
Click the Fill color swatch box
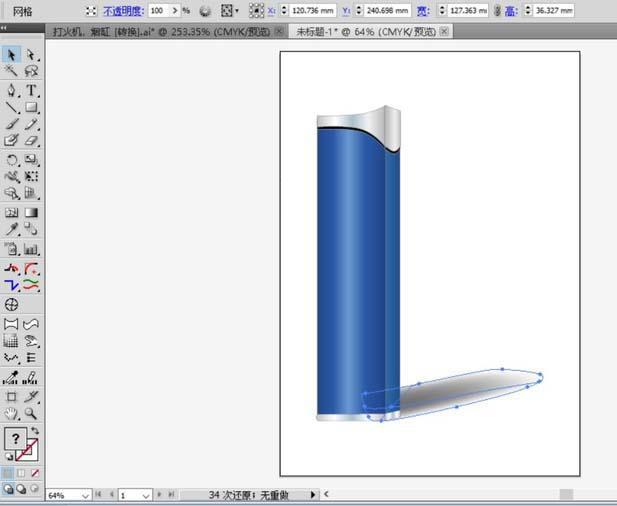pyautogui.click(x=16, y=441)
